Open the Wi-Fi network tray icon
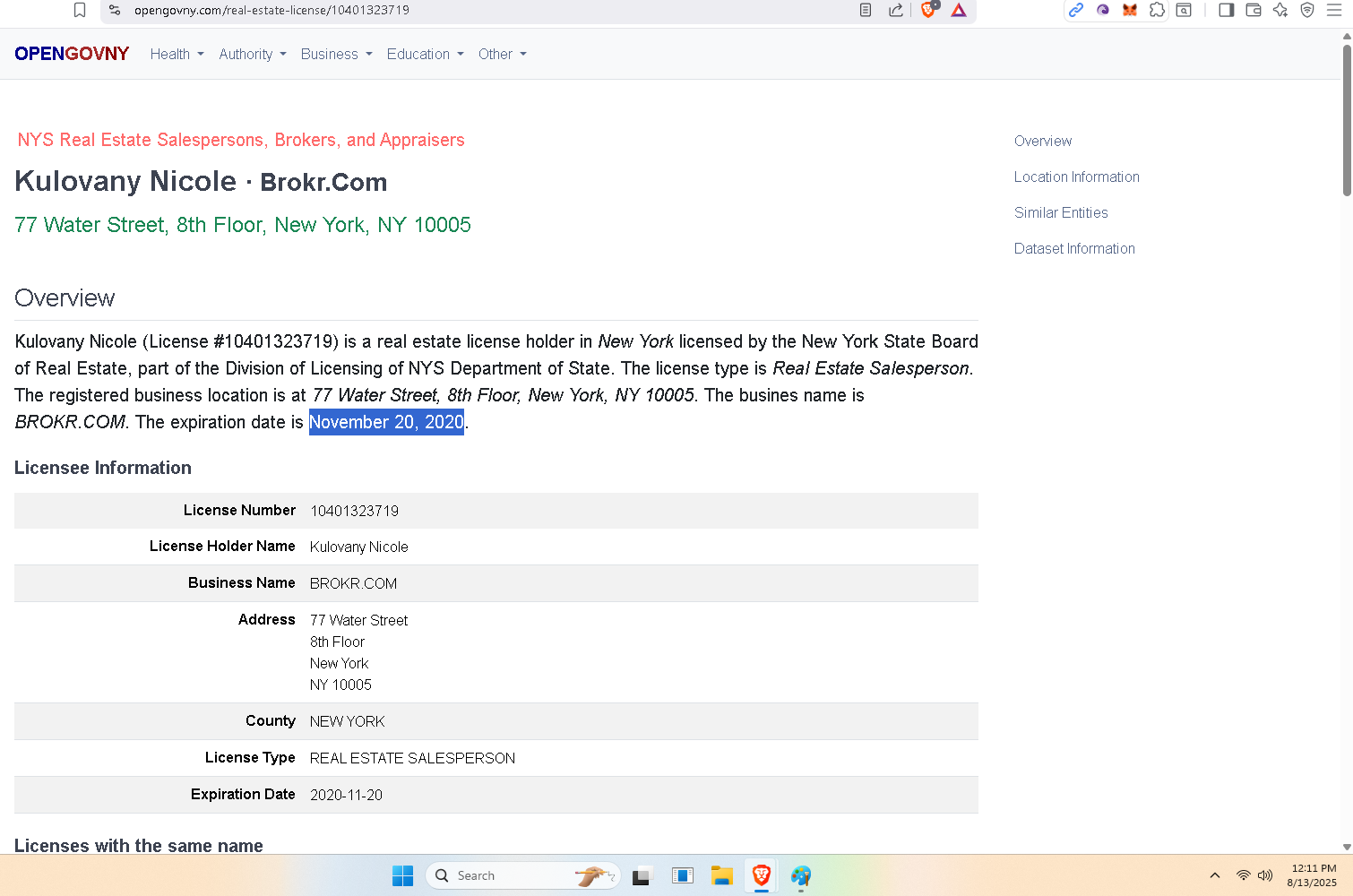 coord(1244,875)
